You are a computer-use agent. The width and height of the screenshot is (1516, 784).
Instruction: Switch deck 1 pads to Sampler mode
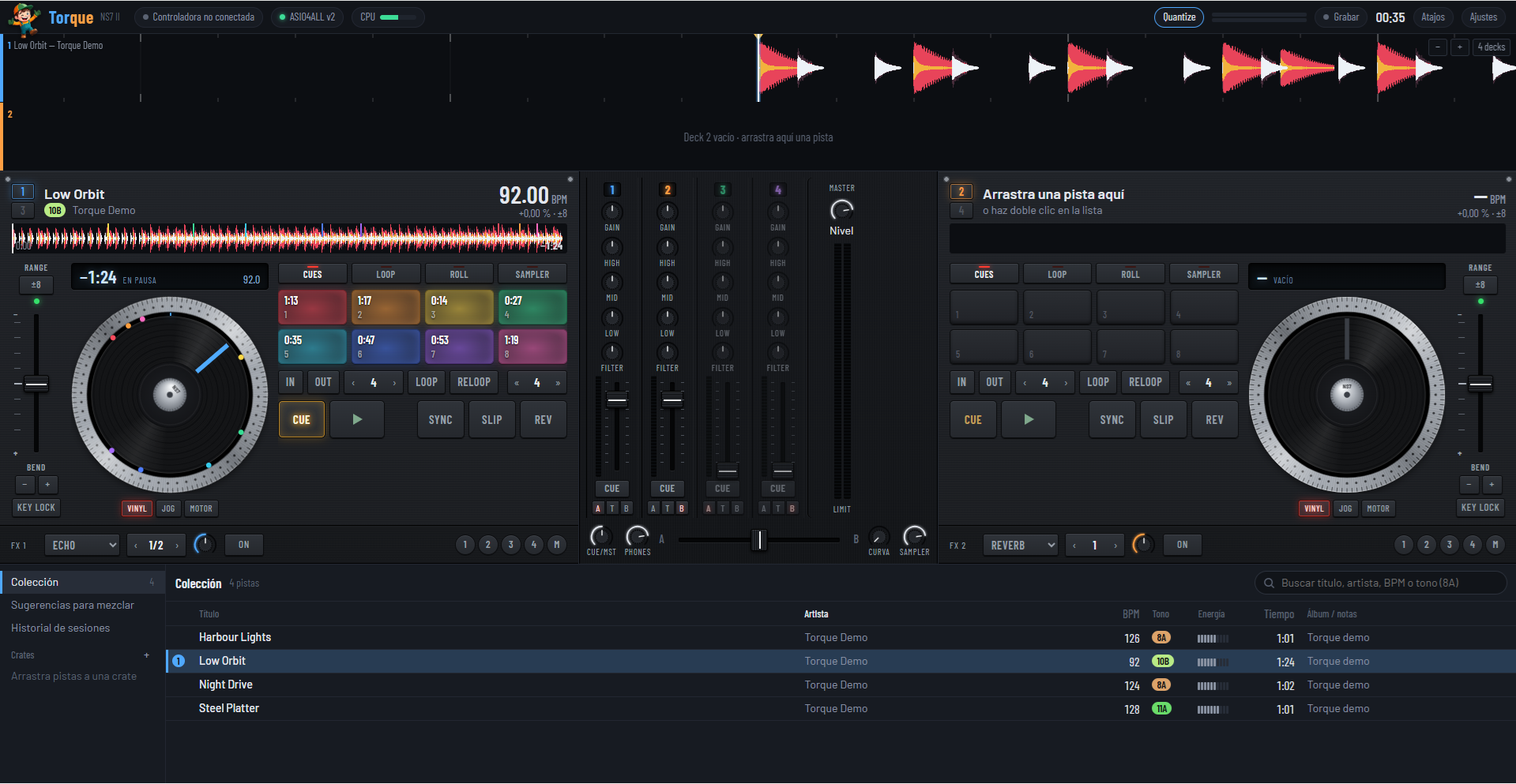pyautogui.click(x=532, y=274)
